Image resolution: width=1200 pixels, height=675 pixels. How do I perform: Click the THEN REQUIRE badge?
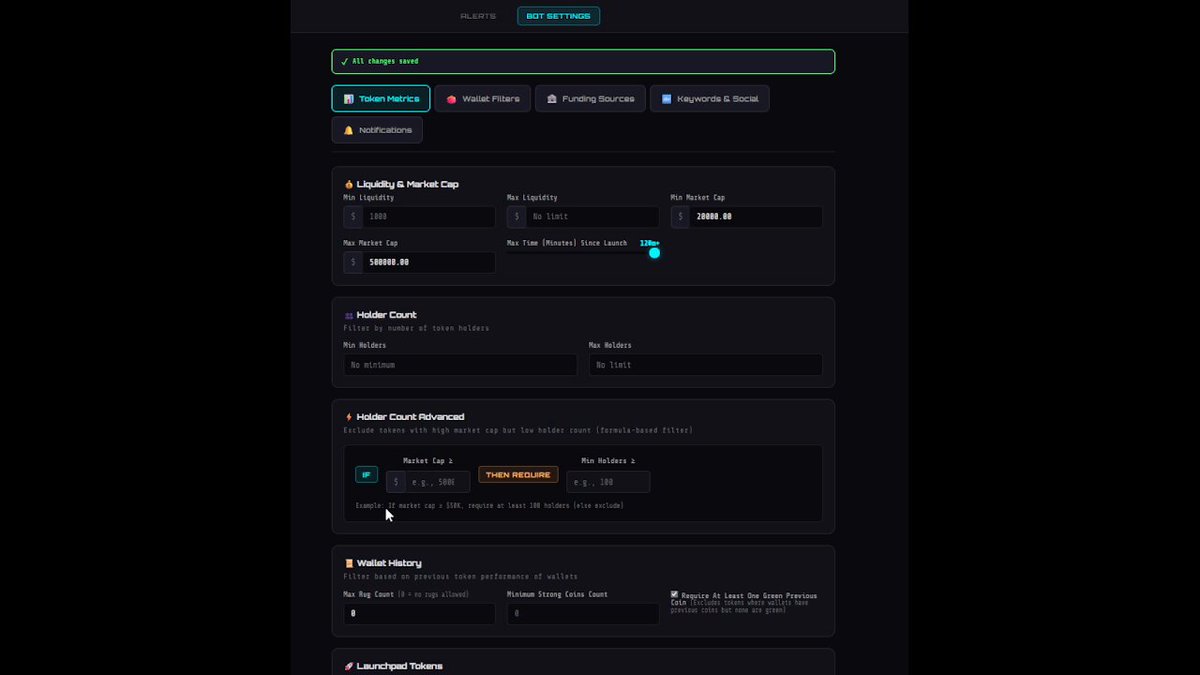pos(518,475)
